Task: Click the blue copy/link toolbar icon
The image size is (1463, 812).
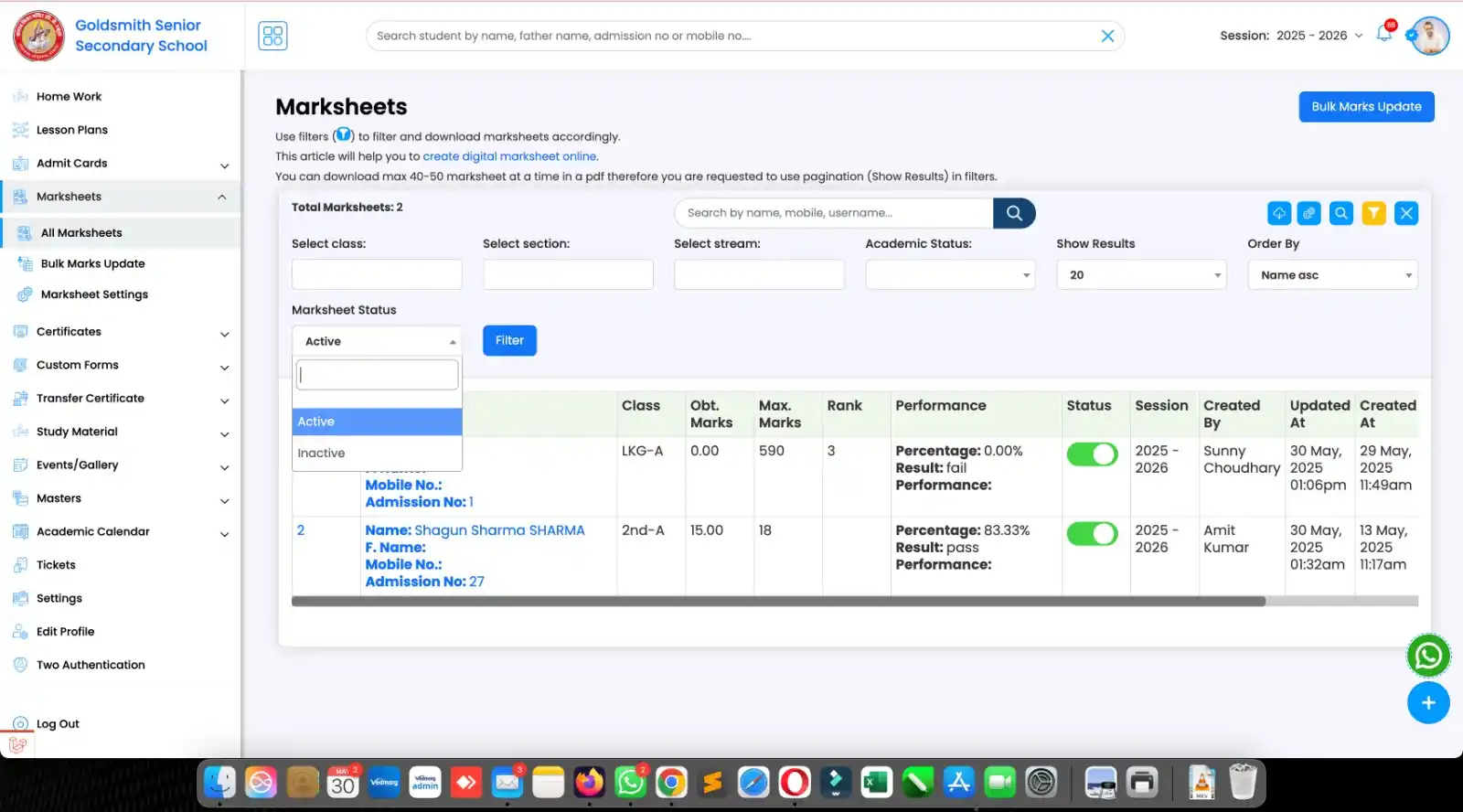Action: point(1309,213)
